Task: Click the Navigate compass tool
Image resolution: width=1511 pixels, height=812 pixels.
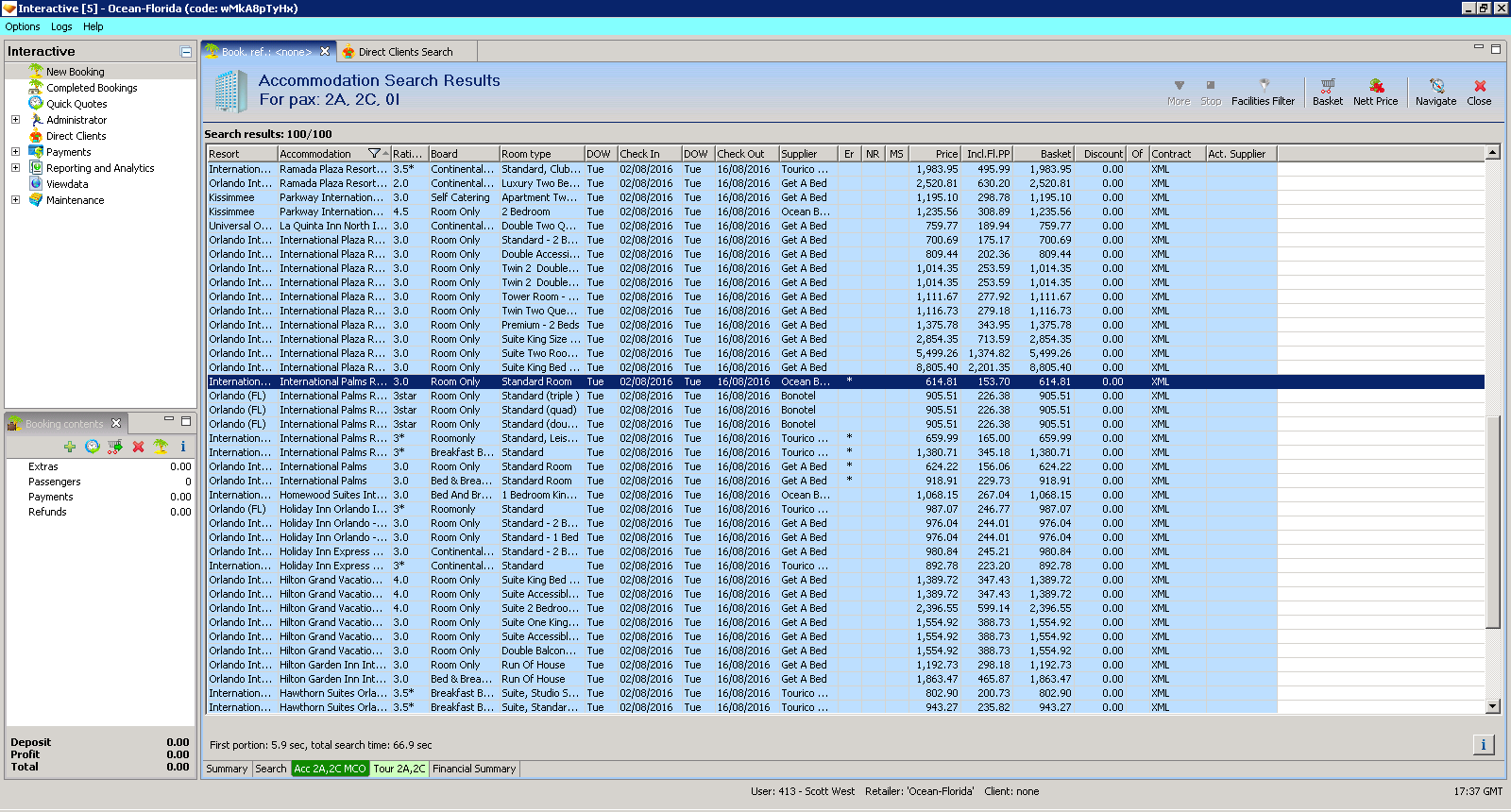Action: (1435, 92)
